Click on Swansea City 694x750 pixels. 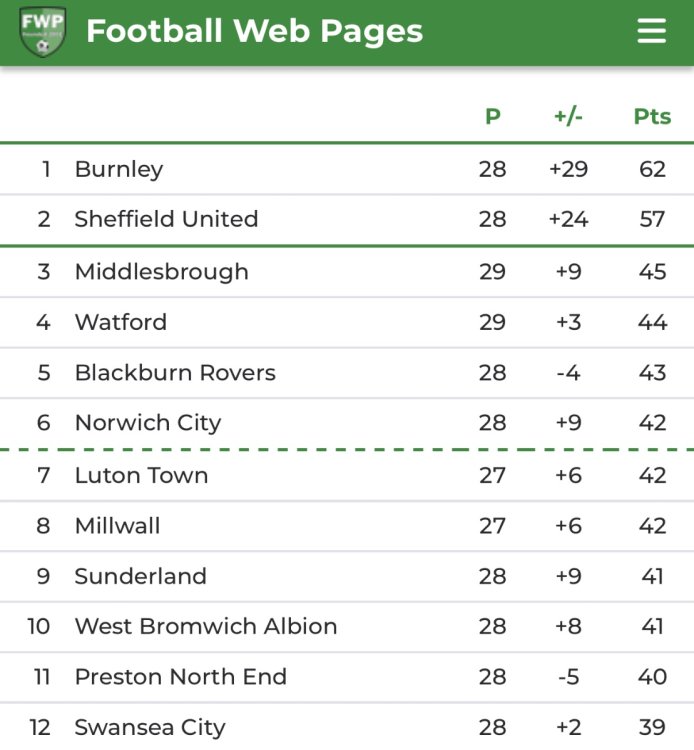click(150, 728)
